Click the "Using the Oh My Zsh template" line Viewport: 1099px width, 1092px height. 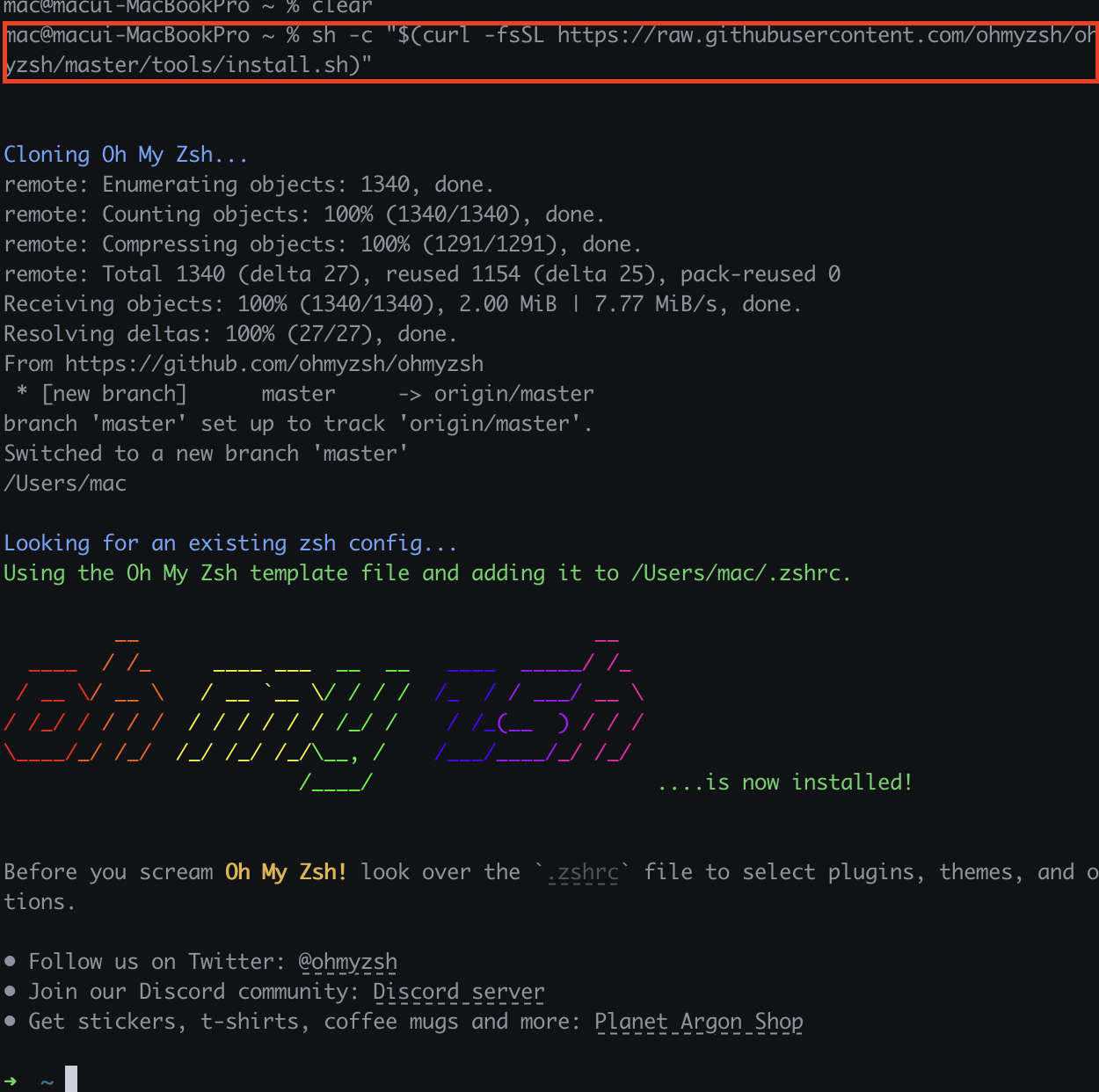pos(427,573)
